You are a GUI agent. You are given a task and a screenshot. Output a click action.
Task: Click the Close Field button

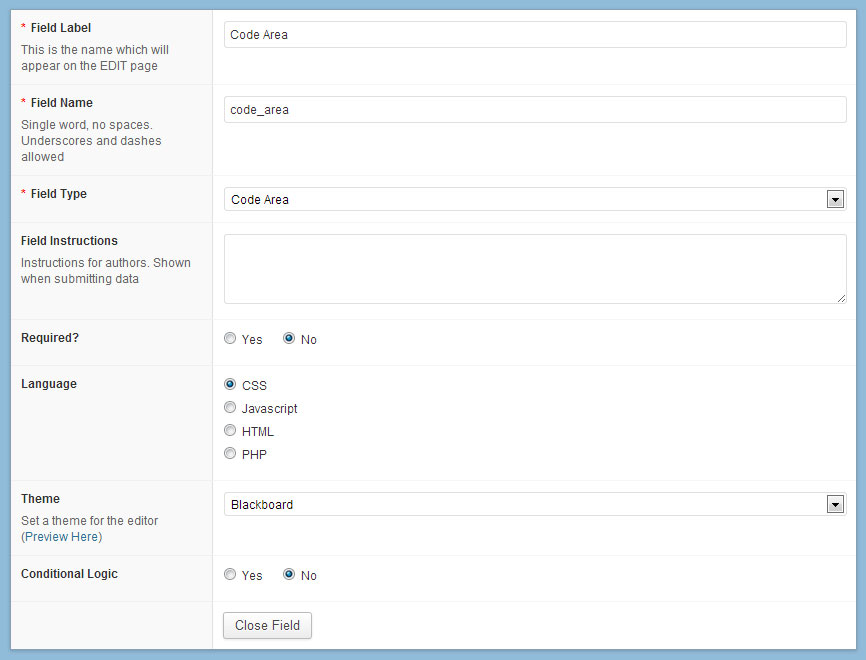pos(267,625)
